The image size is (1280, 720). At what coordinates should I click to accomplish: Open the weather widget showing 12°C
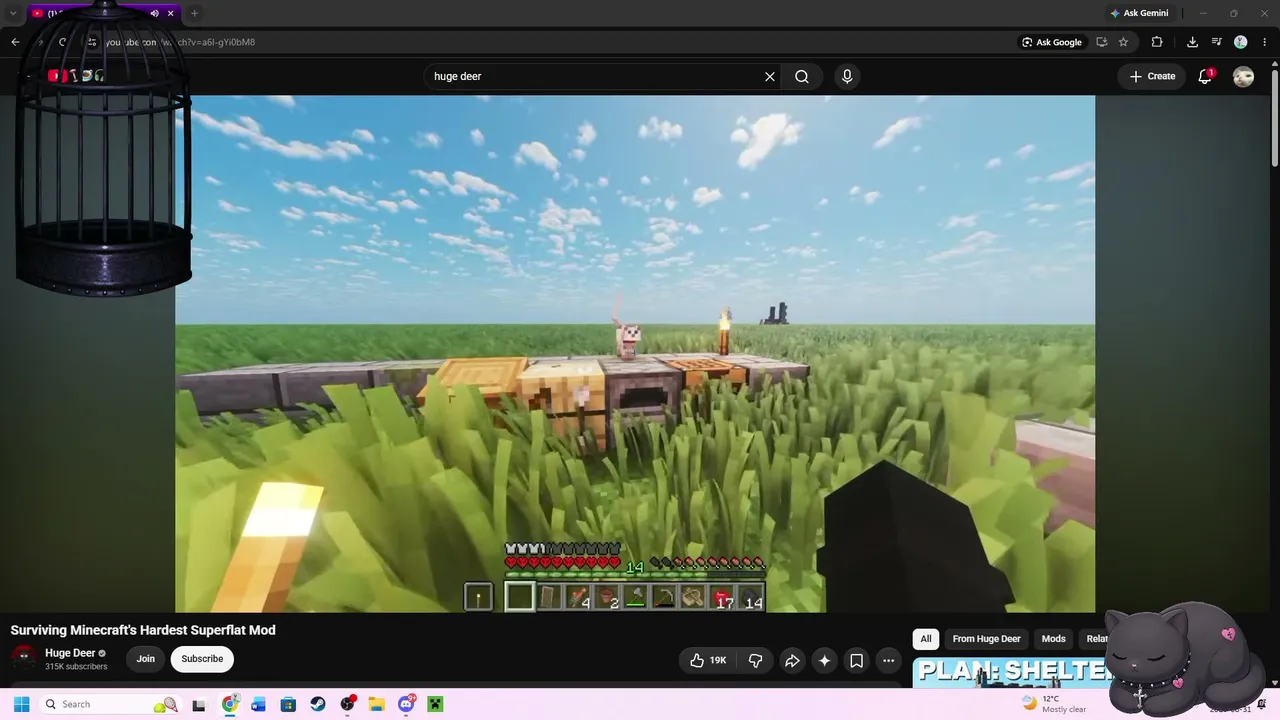tap(1054, 704)
